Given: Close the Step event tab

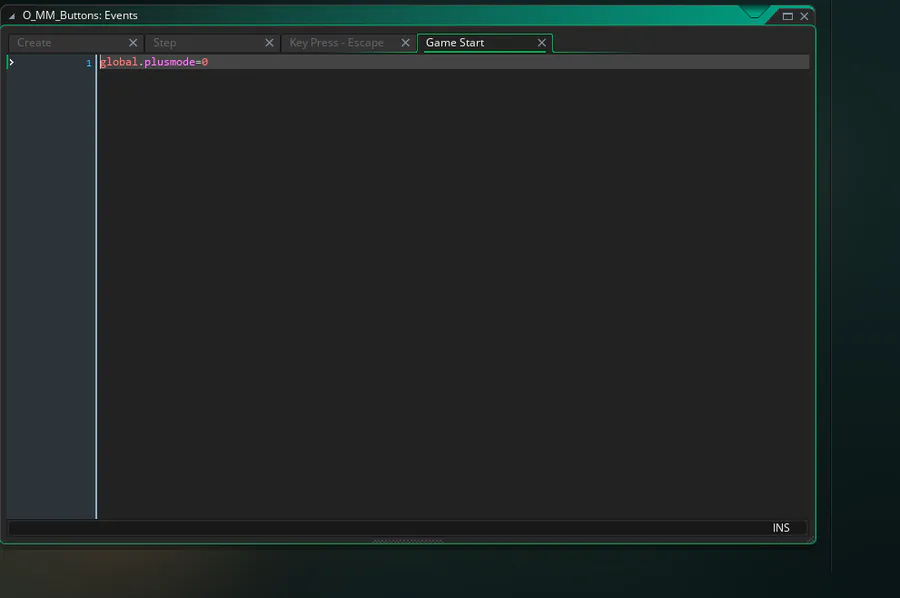Looking at the screenshot, I should pyautogui.click(x=269, y=43).
